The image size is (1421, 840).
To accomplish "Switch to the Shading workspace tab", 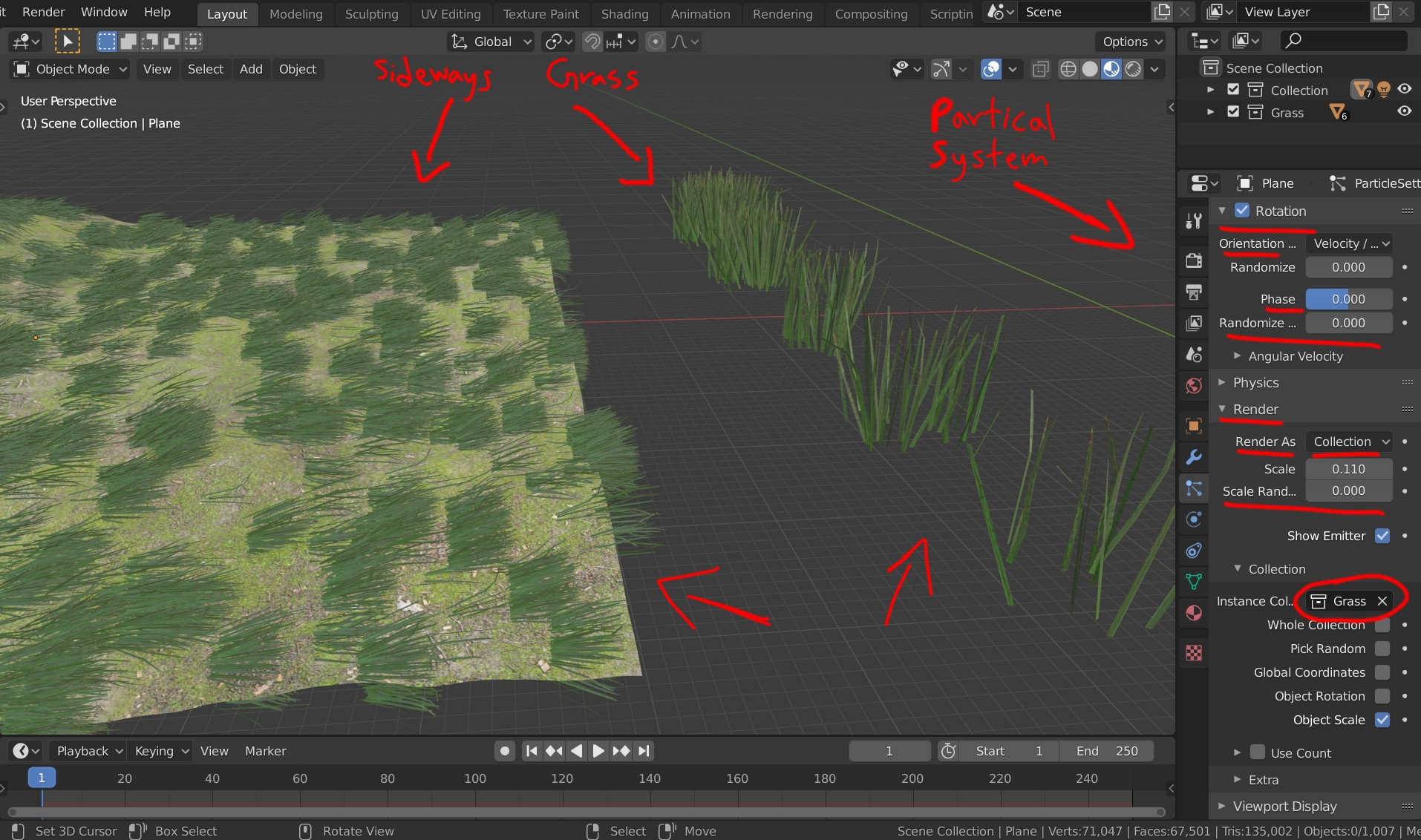I will [x=624, y=14].
